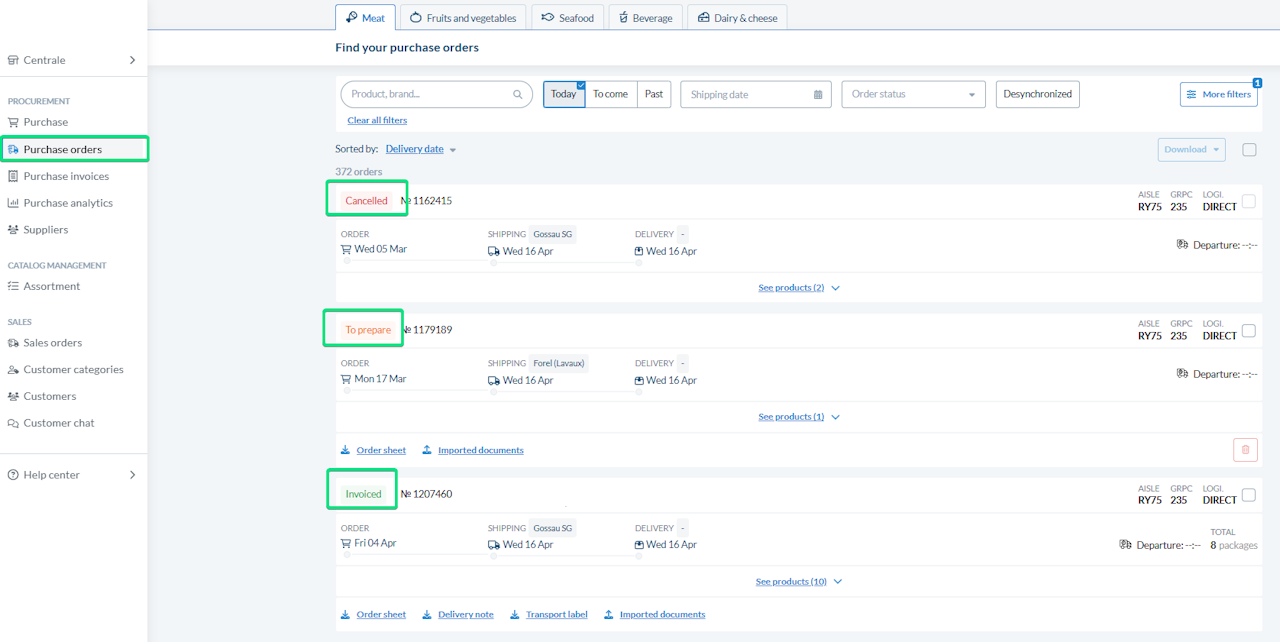The image size is (1280, 642).
Task: Click Forel (Lavaux) shipping tag
Action: tap(559, 363)
